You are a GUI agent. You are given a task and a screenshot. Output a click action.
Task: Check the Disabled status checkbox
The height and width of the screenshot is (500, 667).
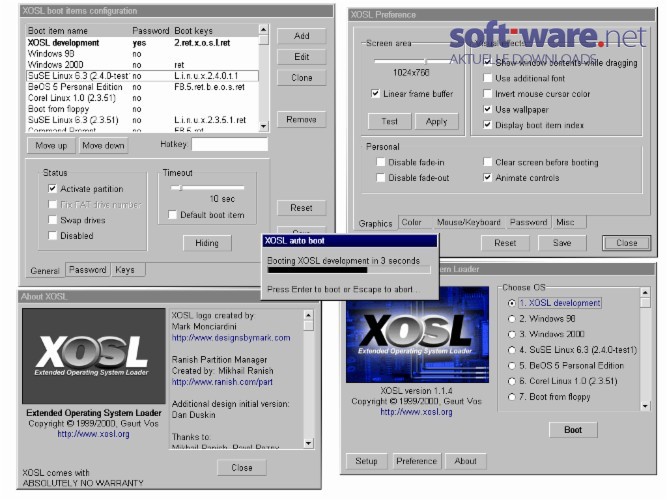coord(52,235)
